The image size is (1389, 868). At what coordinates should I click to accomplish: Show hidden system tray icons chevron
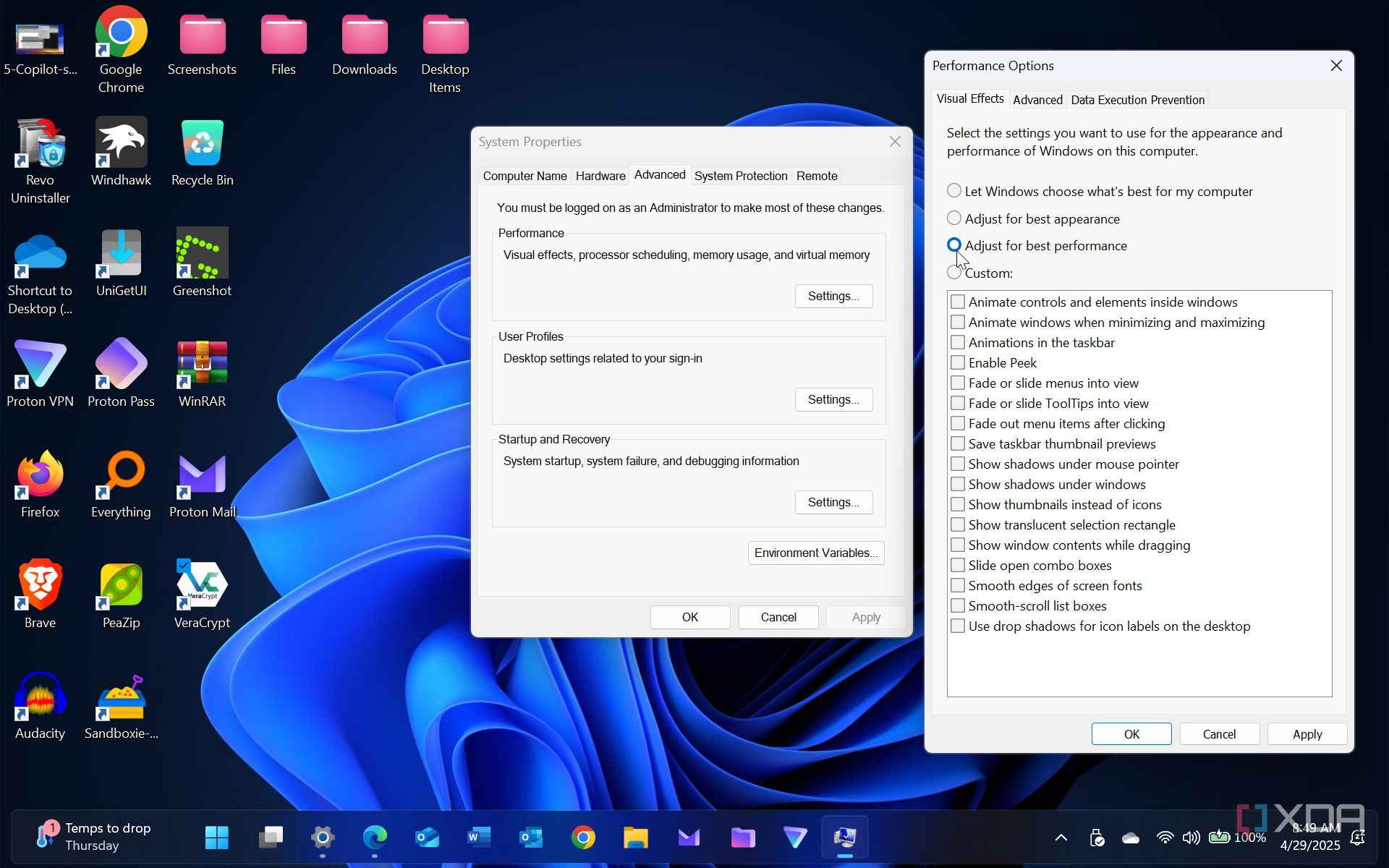coord(1061,838)
